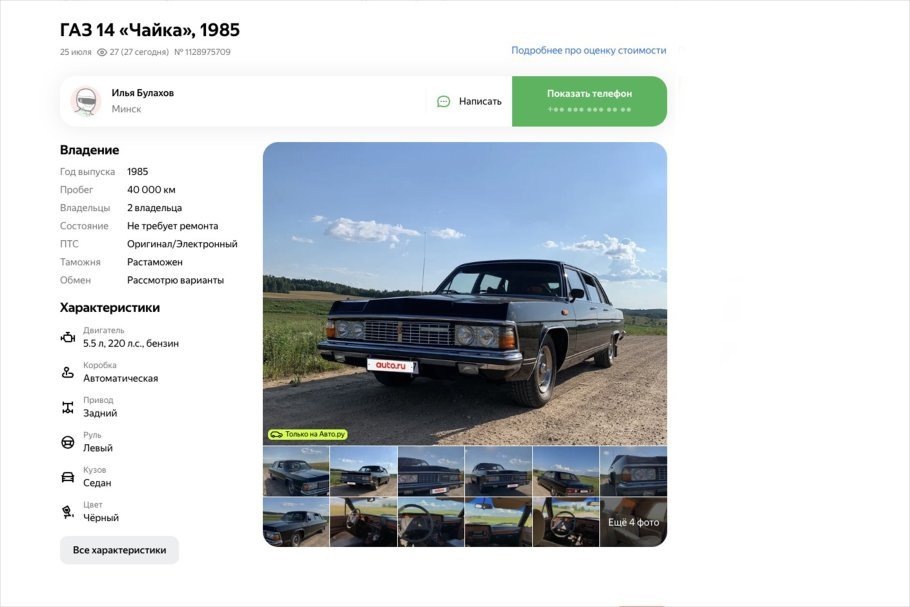Click the car body icon beside Кузов
The height and width of the screenshot is (607, 910).
click(x=68, y=477)
